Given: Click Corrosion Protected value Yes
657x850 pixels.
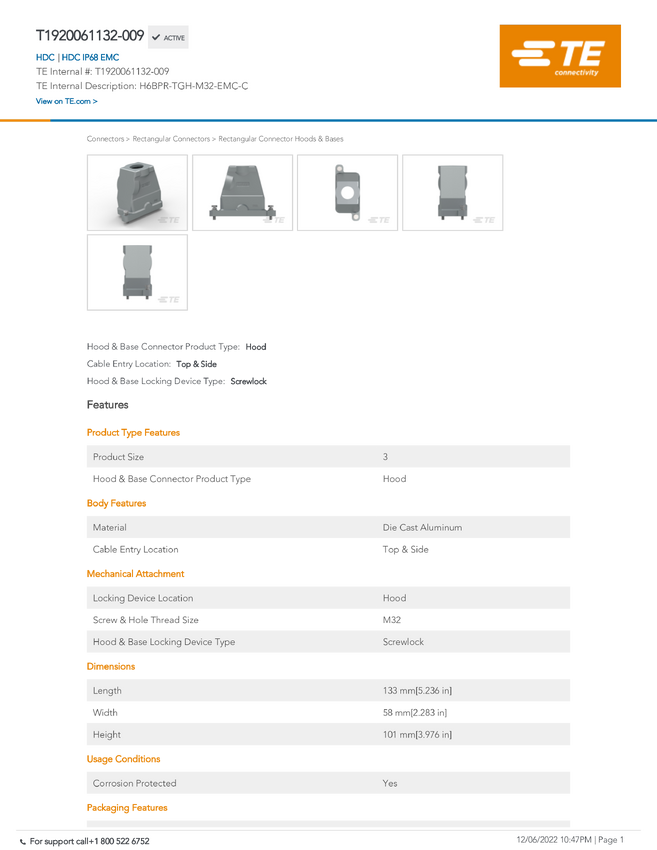Looking at the screenshot, I should click(390, 783).
